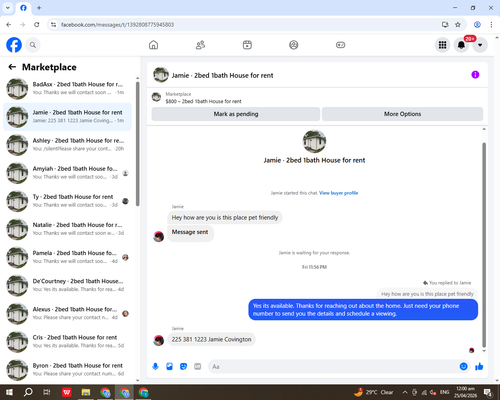The width and height of the screenshot is (500, 400).
Task: Open conversation info purple icon
Action: pos(475,75)
